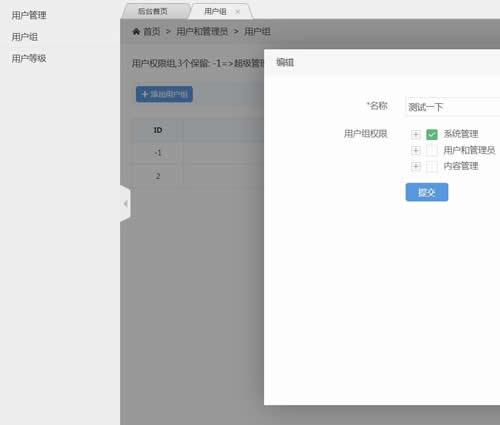This screenshot has height=425, width=500.
Task: Collapse the sidebar with arrow handle
Action: [125, 203]
